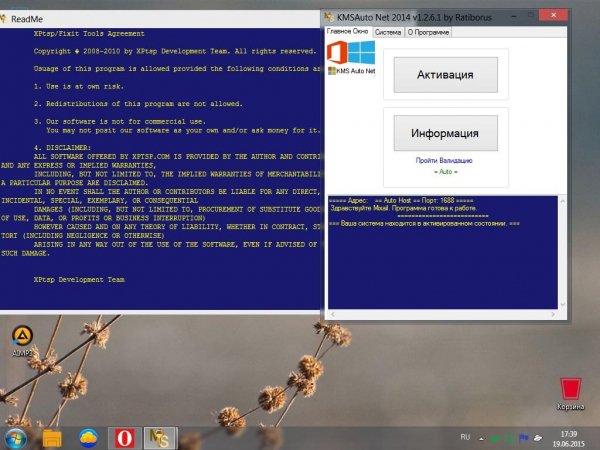Viewport: 600px width, 450px height.
Task: Switch to the Система tab
Action: pyautogui.click(x=388, y=33)
